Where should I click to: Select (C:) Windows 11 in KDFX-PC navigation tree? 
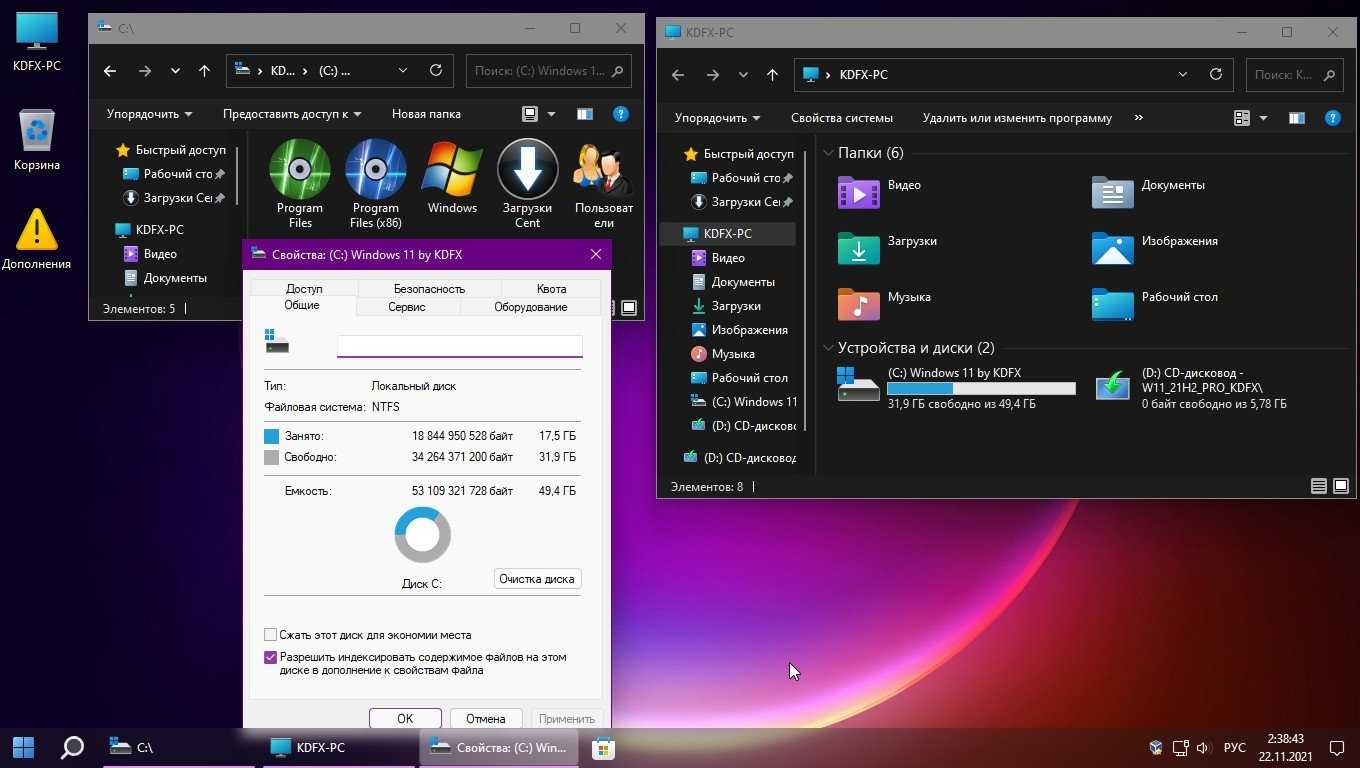click(745, 402)
